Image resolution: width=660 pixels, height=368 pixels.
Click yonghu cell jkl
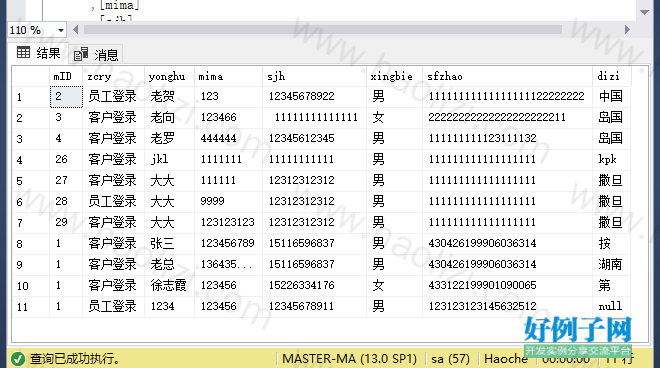click(x=170, y=160)
